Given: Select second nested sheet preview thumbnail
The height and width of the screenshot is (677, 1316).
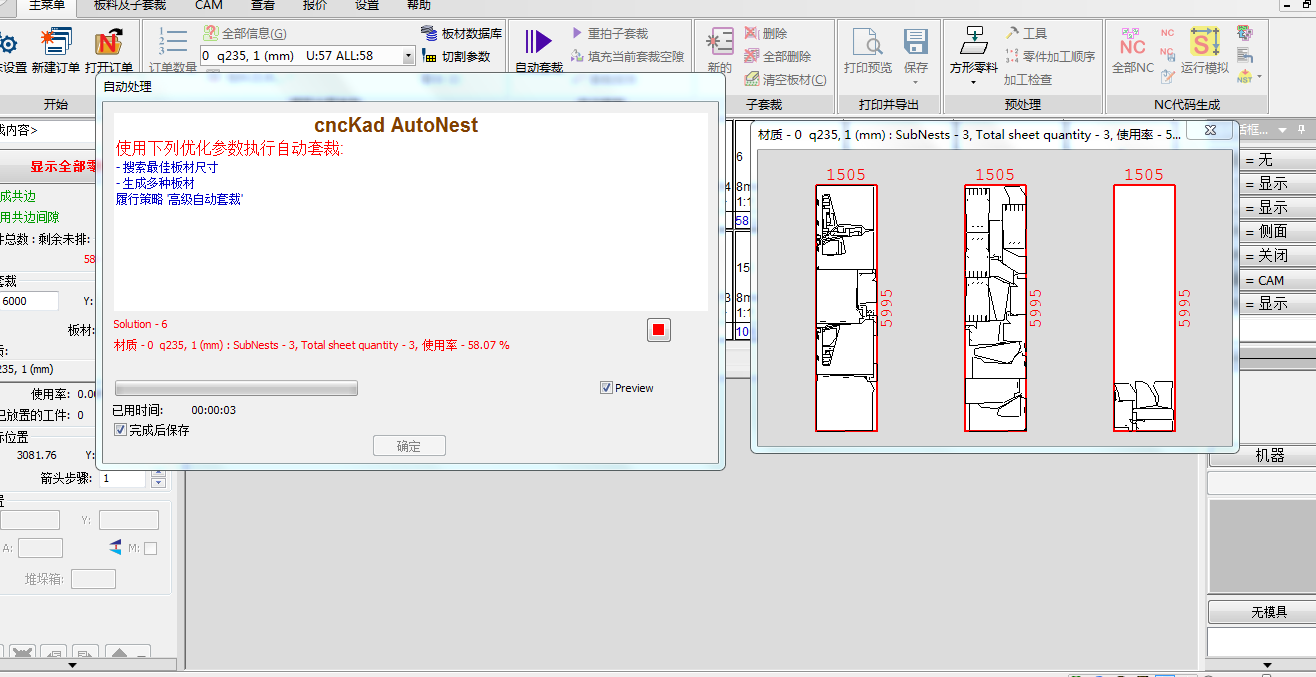Looking at the screenshot, I should [x=995, y=308].
